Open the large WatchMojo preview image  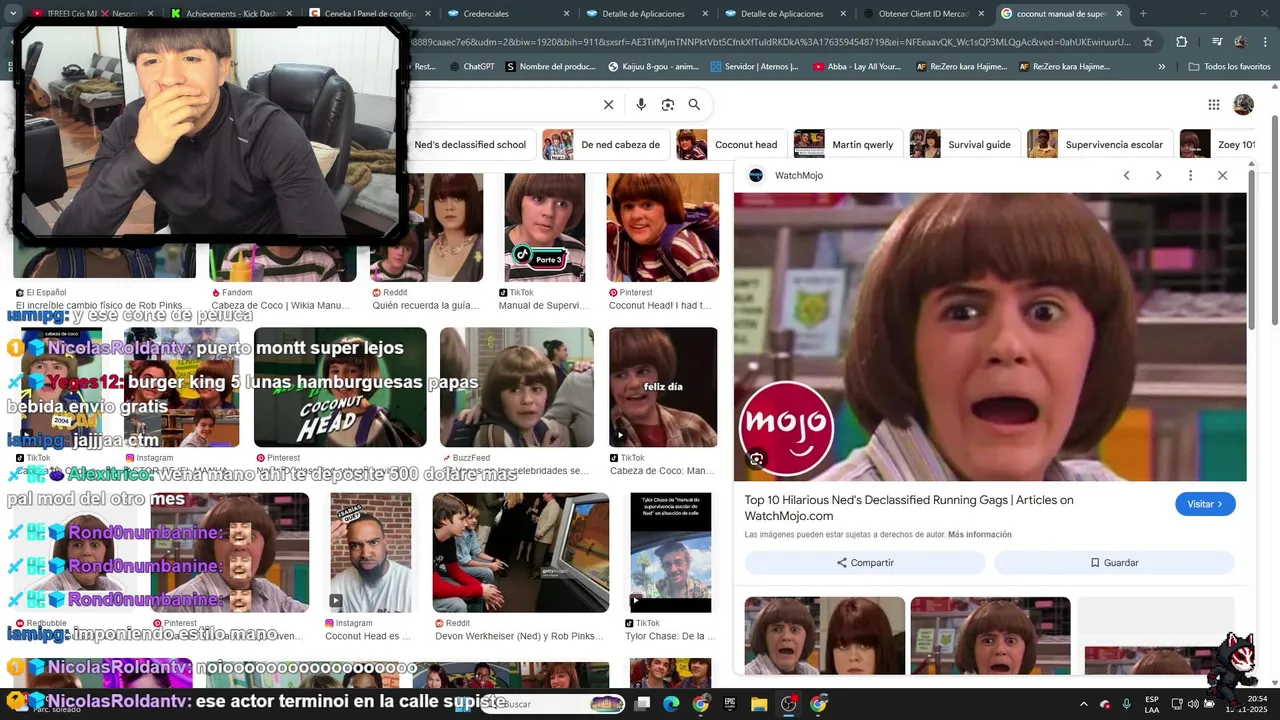click(x=990, y=337)
